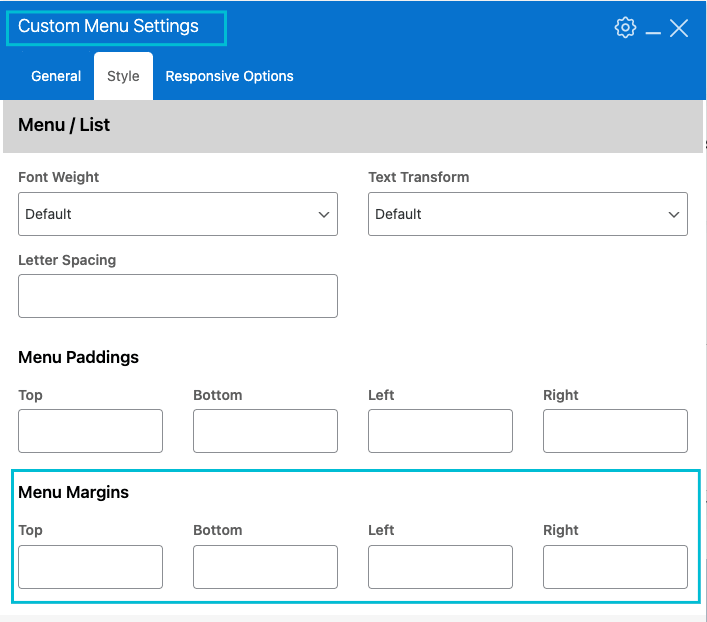
Task: Click into the Menu Paddings Left field
Action: click(440, 431)
